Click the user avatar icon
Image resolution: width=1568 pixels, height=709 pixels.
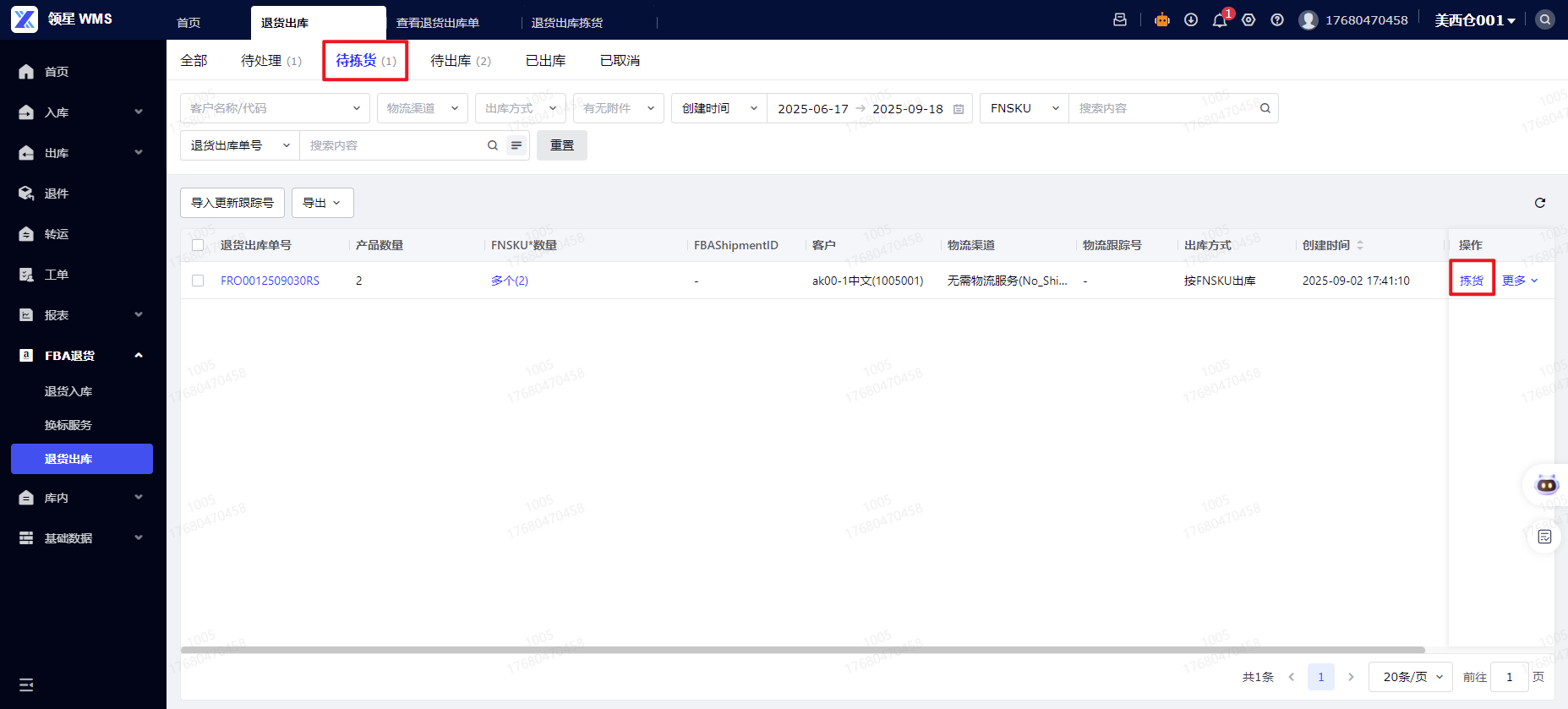(1308, 19)
